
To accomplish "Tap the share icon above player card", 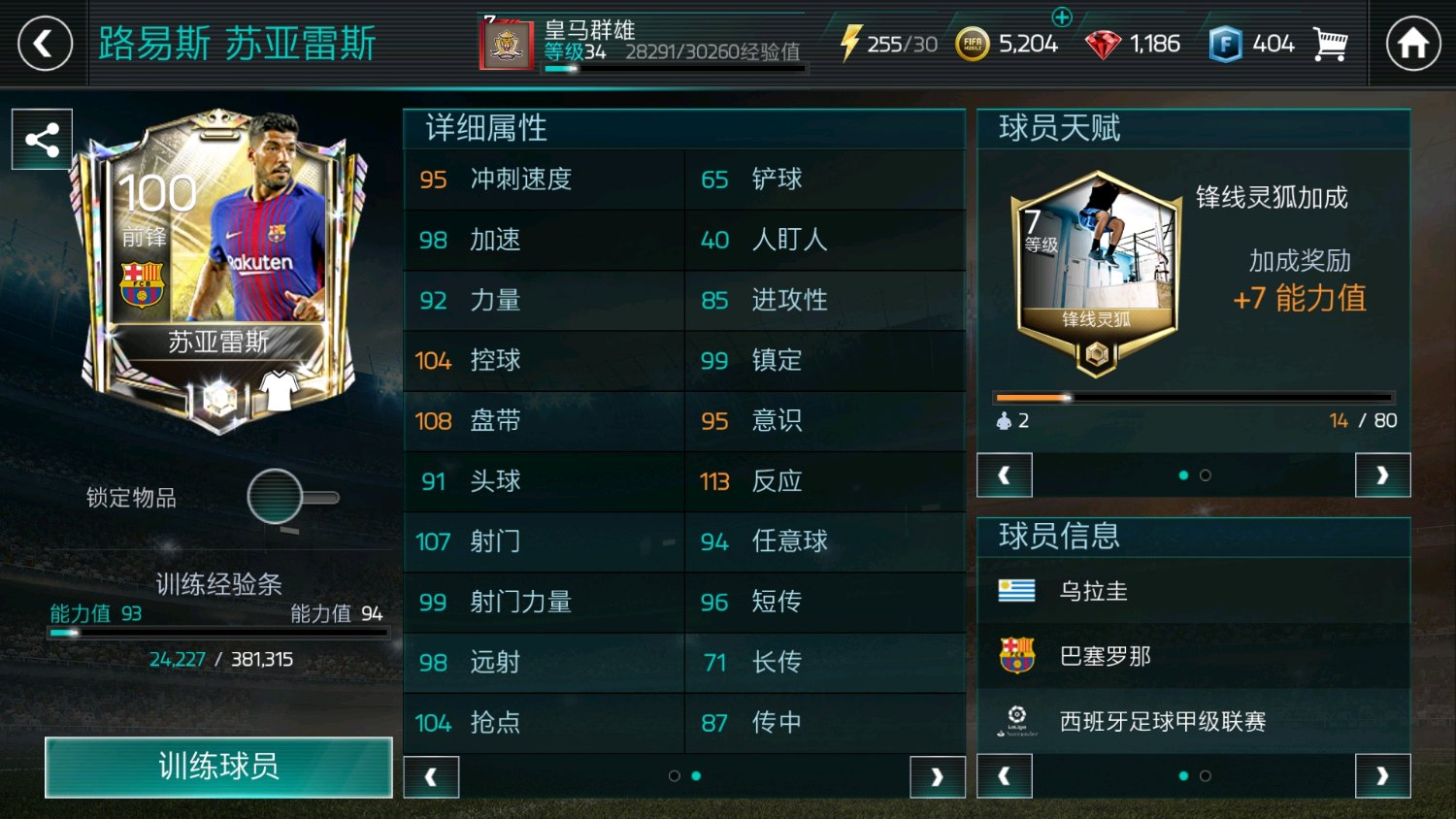I will 42,140.
